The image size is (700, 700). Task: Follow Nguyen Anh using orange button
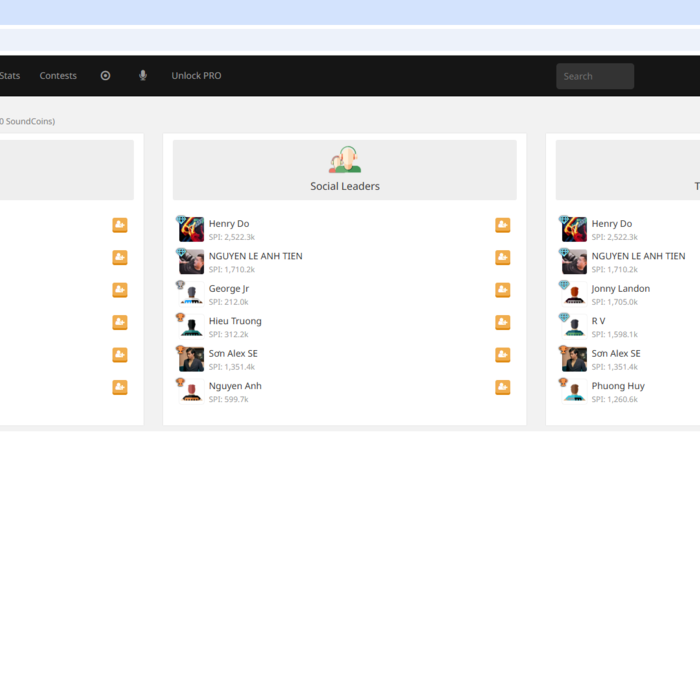pyautogui.click(x=503, y=387)
